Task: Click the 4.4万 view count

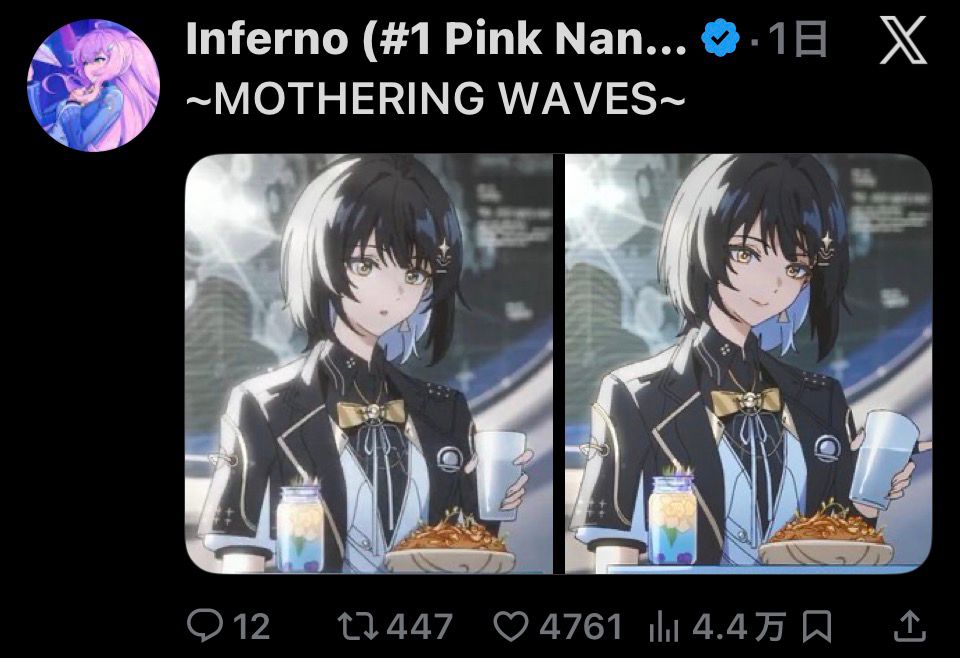Action: (738, 627)
